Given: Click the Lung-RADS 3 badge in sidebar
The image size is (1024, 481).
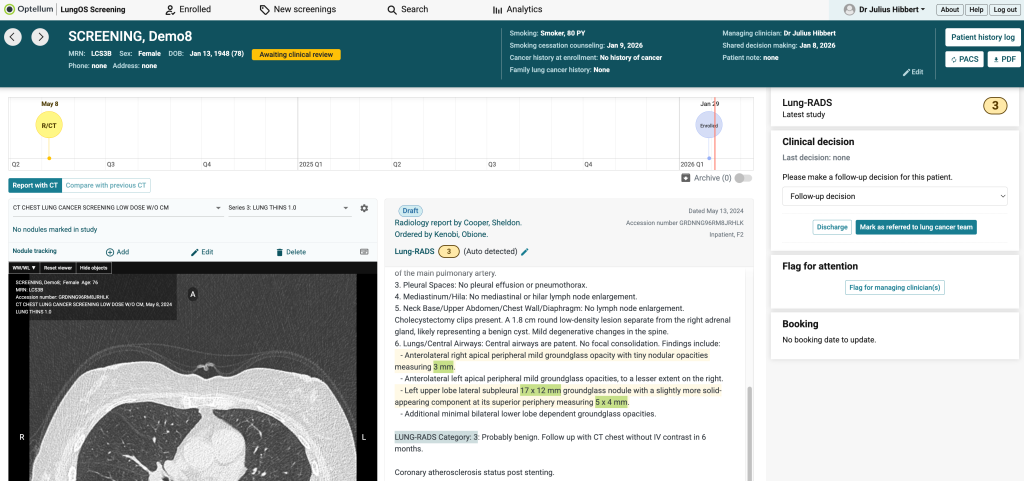Looking at the screenshot, I should [995, 106].
